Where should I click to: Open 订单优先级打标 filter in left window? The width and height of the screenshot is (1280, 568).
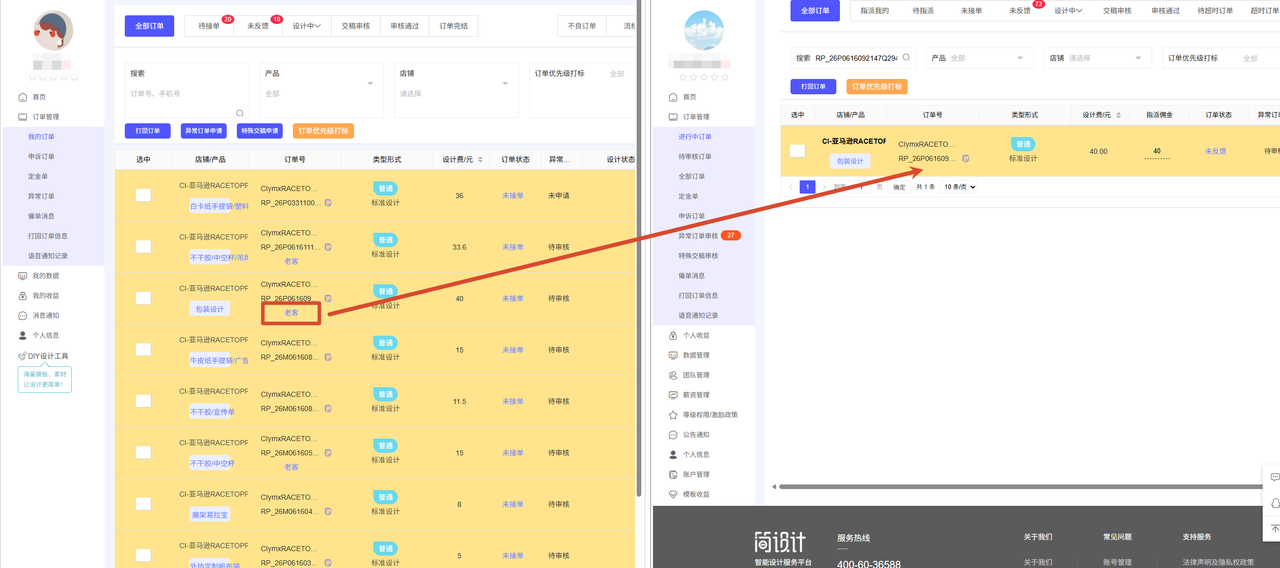click(582, 91)
